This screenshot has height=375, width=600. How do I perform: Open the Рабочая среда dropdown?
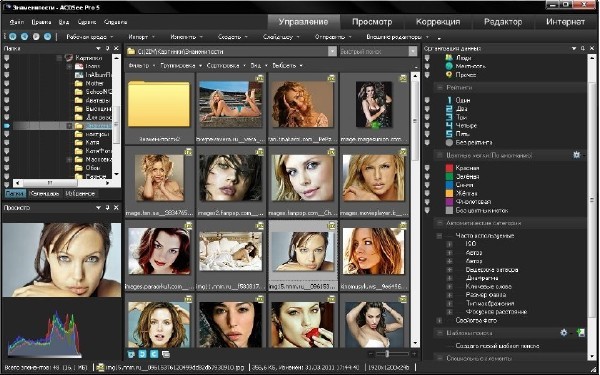90,37
